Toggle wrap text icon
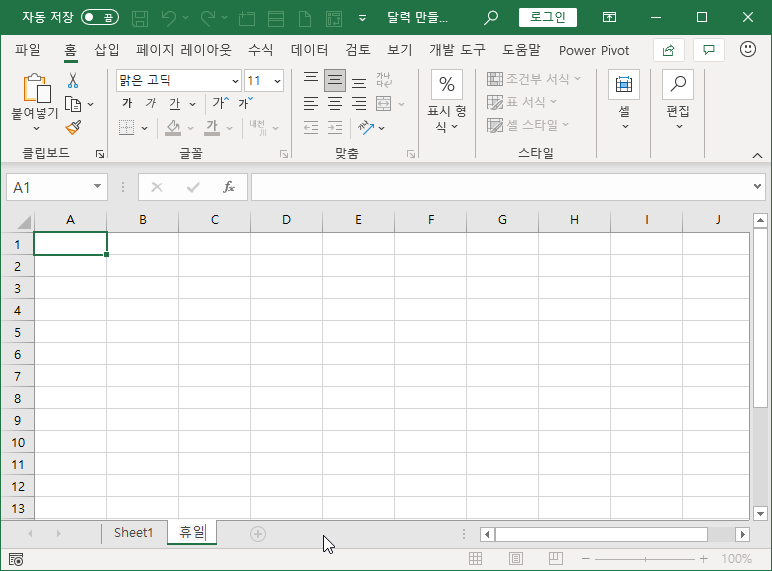 384,80
